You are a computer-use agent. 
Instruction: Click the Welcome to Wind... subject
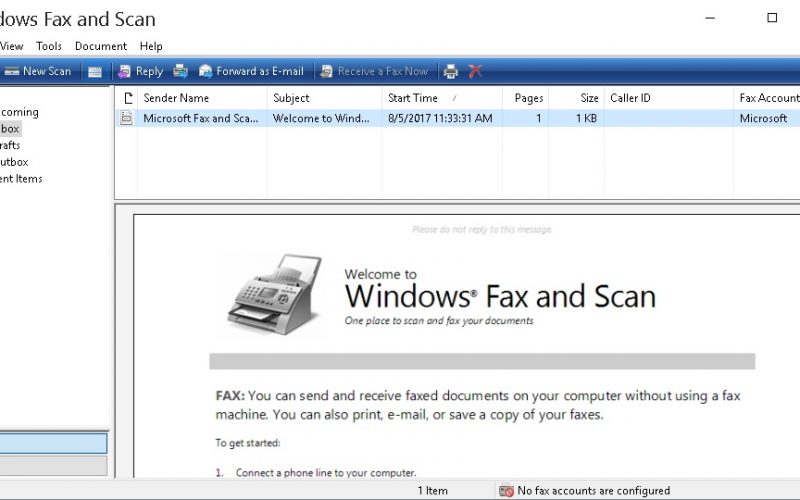pyautogui.click(x=321, y=118)
